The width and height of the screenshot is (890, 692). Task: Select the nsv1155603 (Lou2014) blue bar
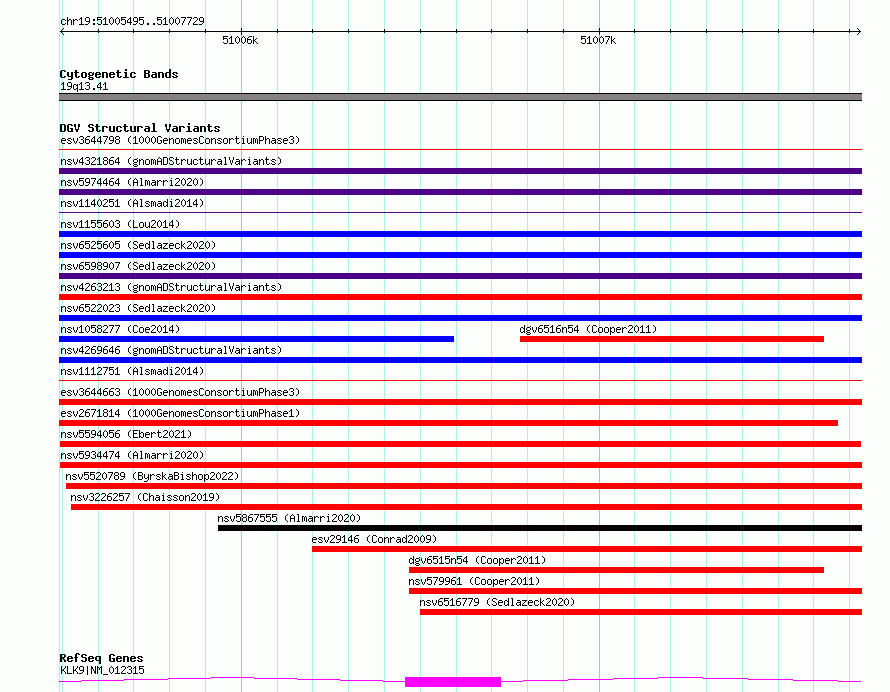click(x=460, y=234)
